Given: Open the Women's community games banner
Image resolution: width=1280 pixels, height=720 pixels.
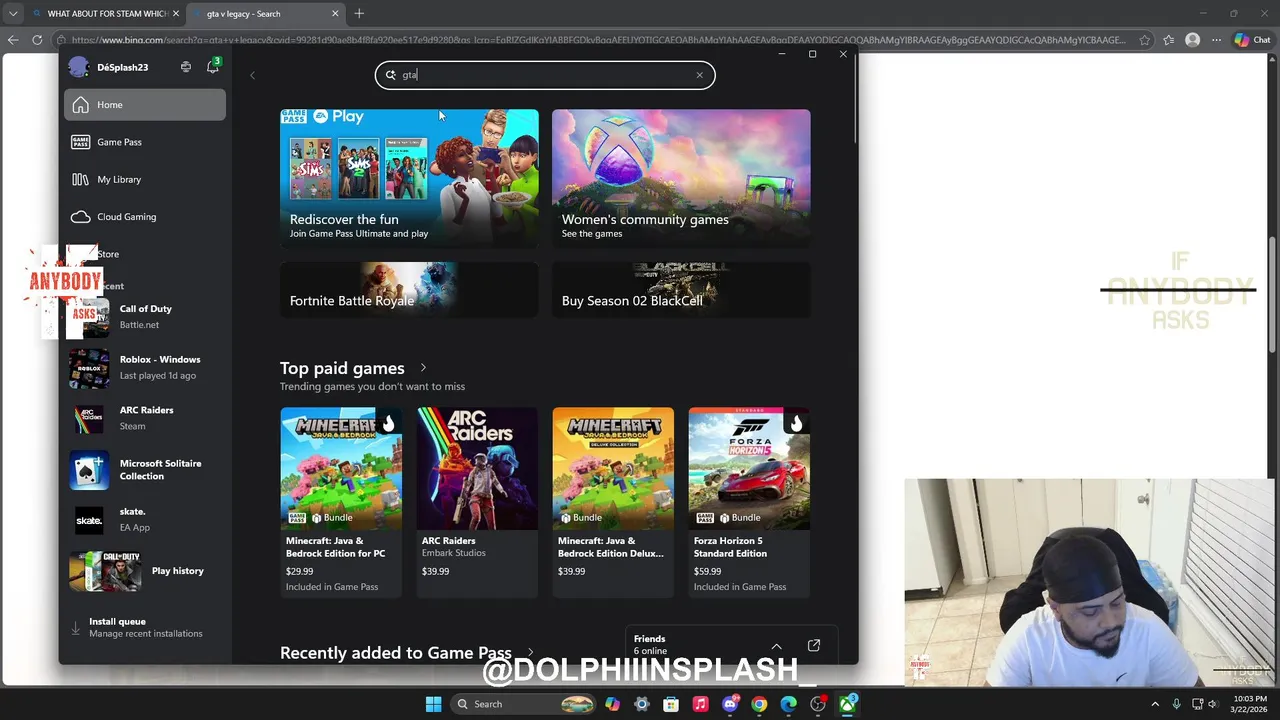Looking at the screenshot, I should (681, 178).
